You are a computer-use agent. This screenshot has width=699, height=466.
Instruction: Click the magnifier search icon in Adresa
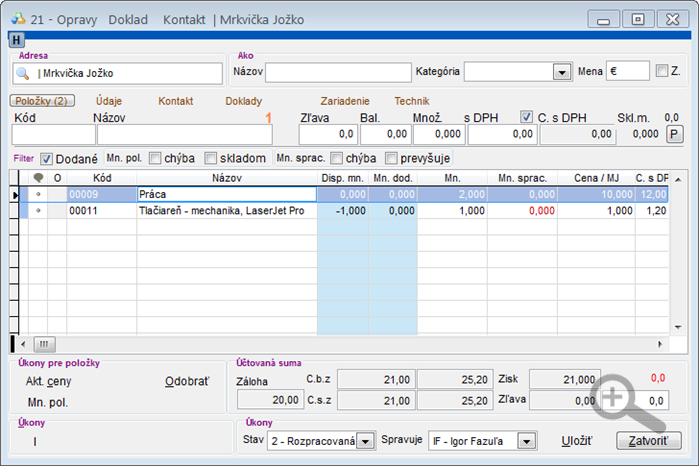pos(23,74)
